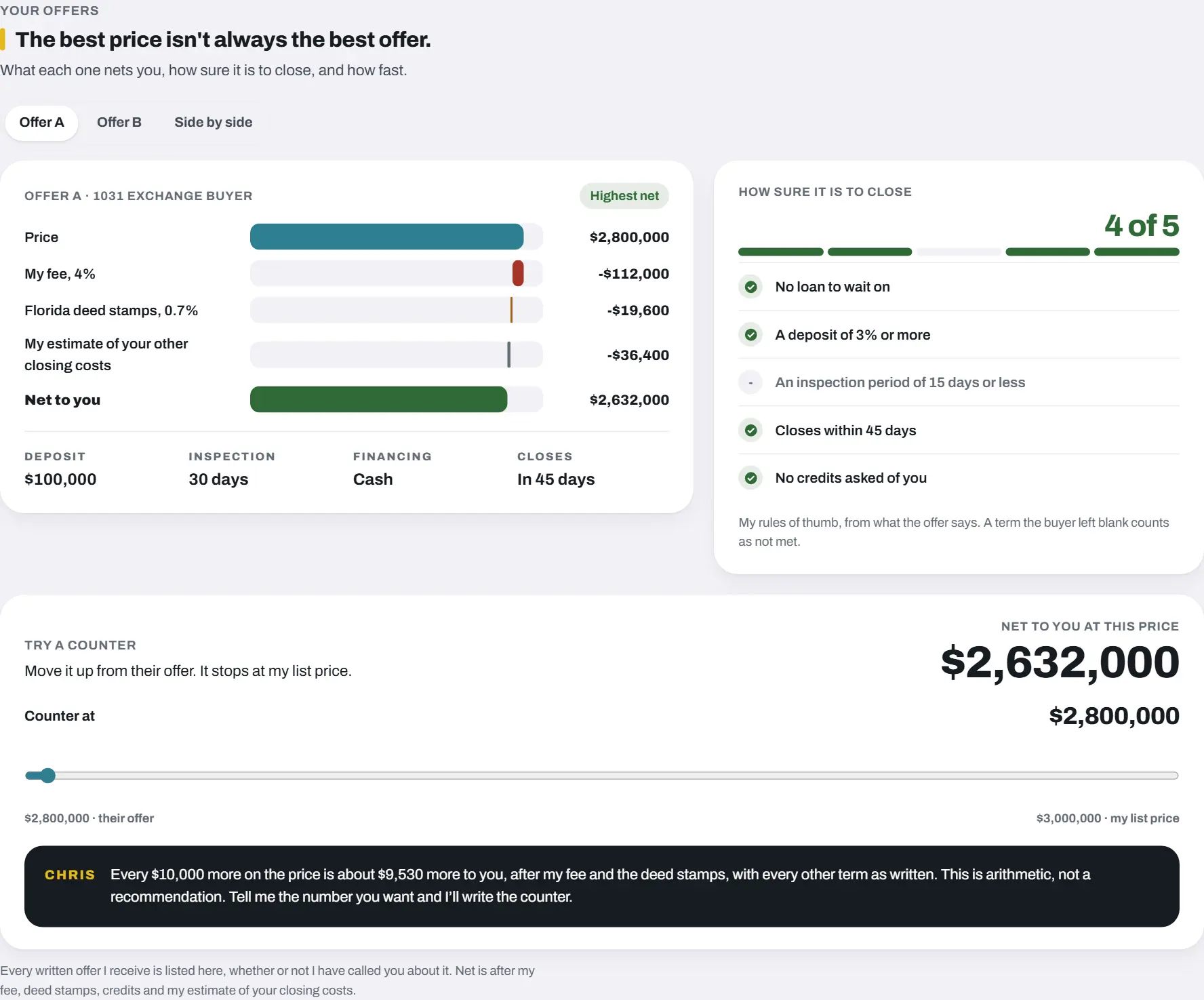This screenshot has width=1204, height=1000.
Task: Click the check icon beside Closes within 45 days
Action: 750,431
